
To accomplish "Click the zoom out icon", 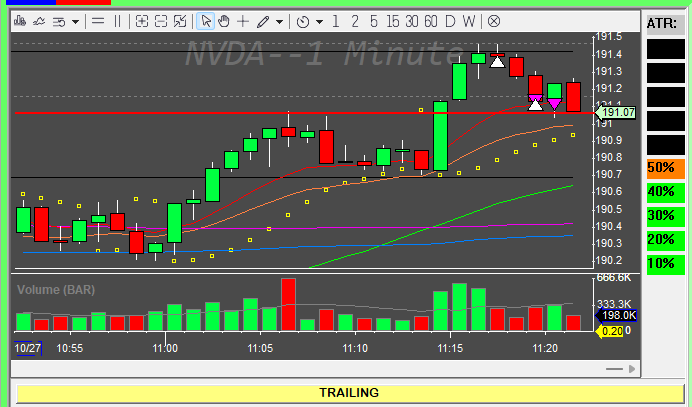I will point(161,21).
